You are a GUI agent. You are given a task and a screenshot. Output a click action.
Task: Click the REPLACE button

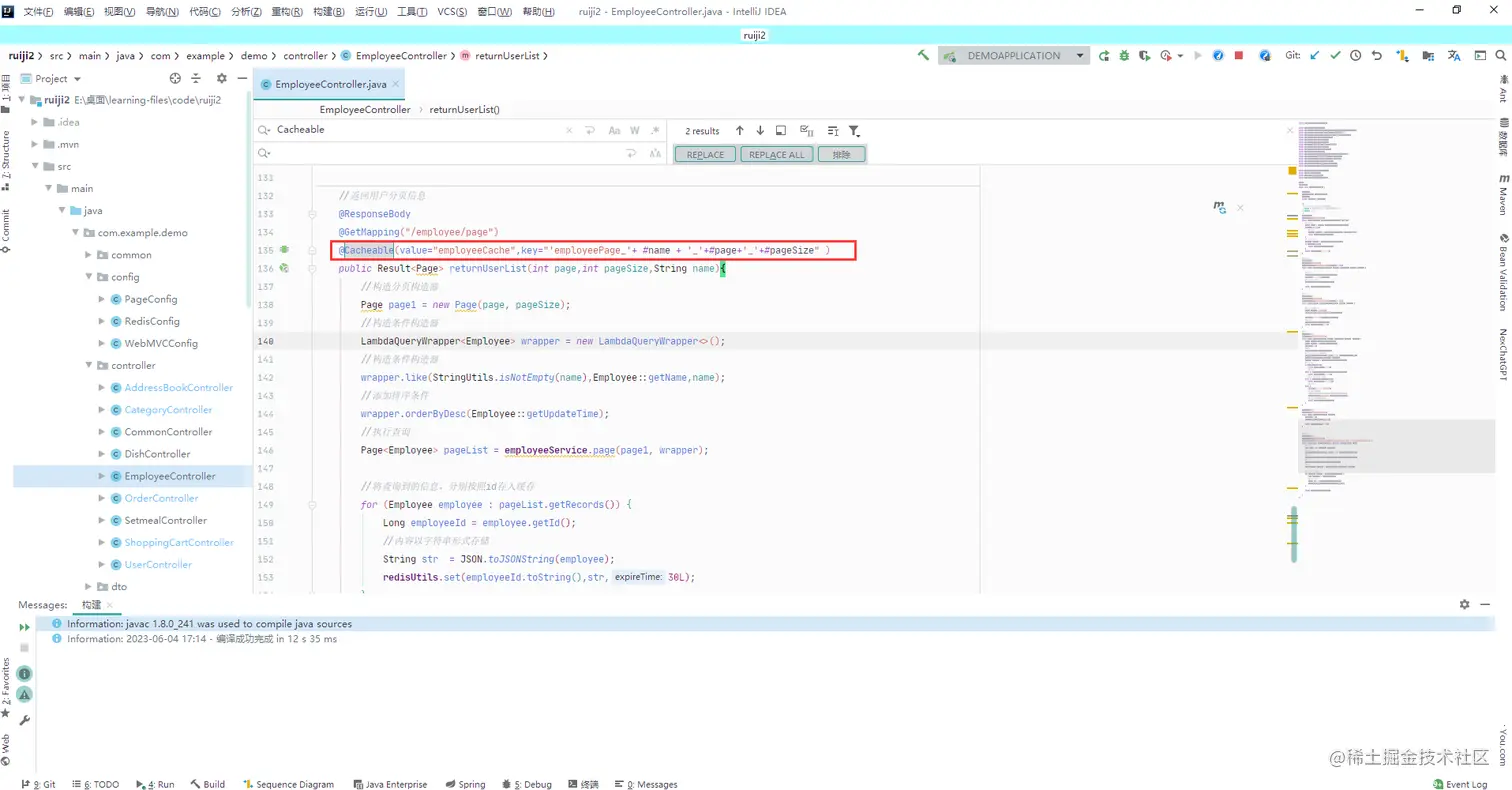tap(705, 155)
